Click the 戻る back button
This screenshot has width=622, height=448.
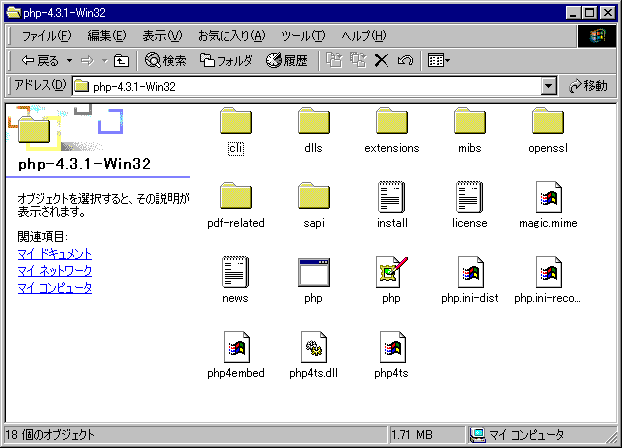(x=40, y=61)
